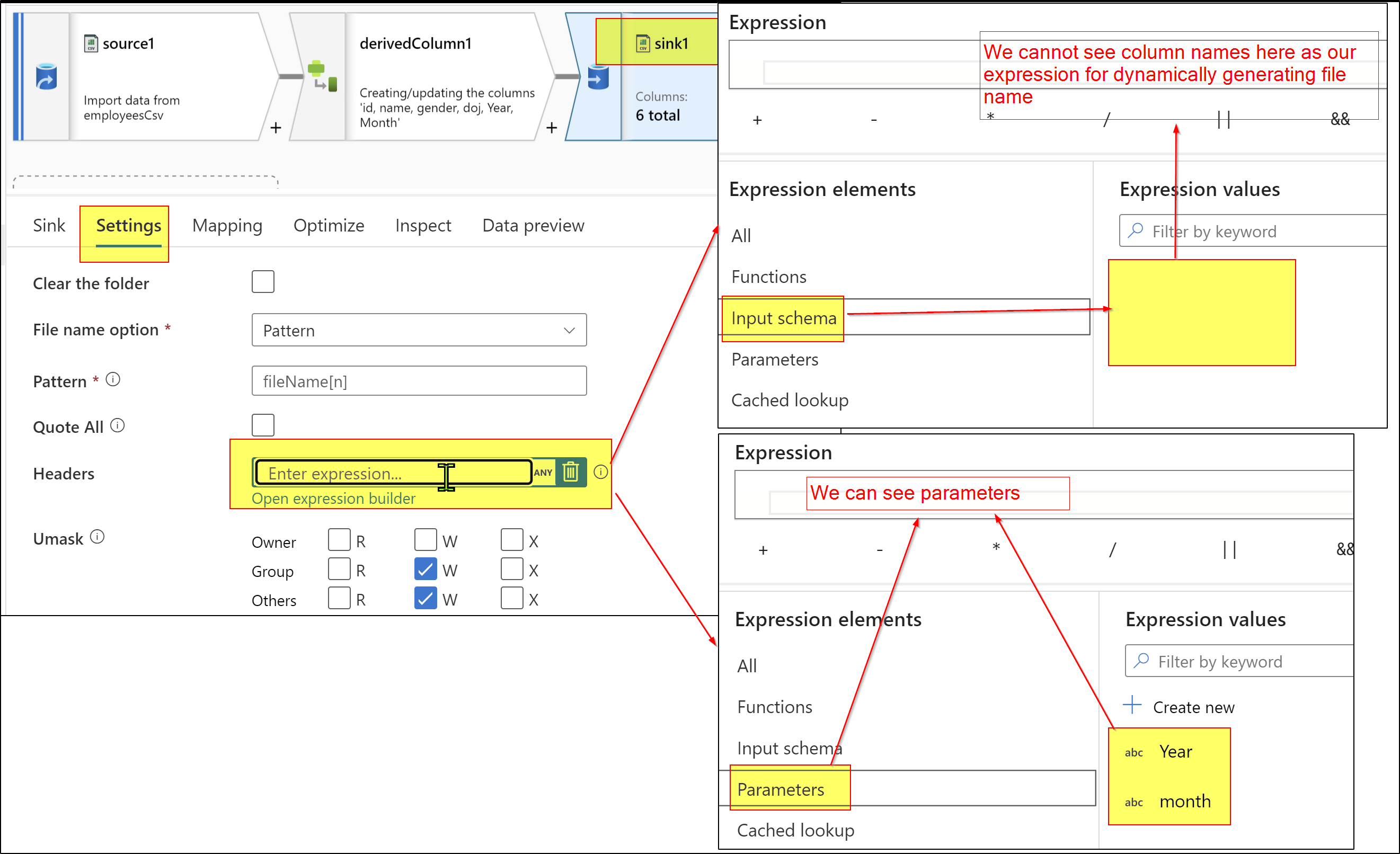Enable the Owner Read permission checkbox
This screenshot has height=854, width=1400.
339,540
